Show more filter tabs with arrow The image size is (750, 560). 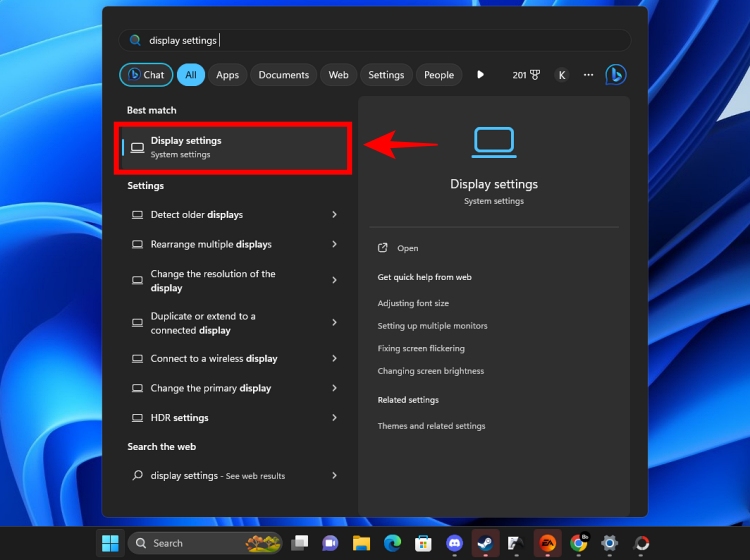tap(481, 75)
